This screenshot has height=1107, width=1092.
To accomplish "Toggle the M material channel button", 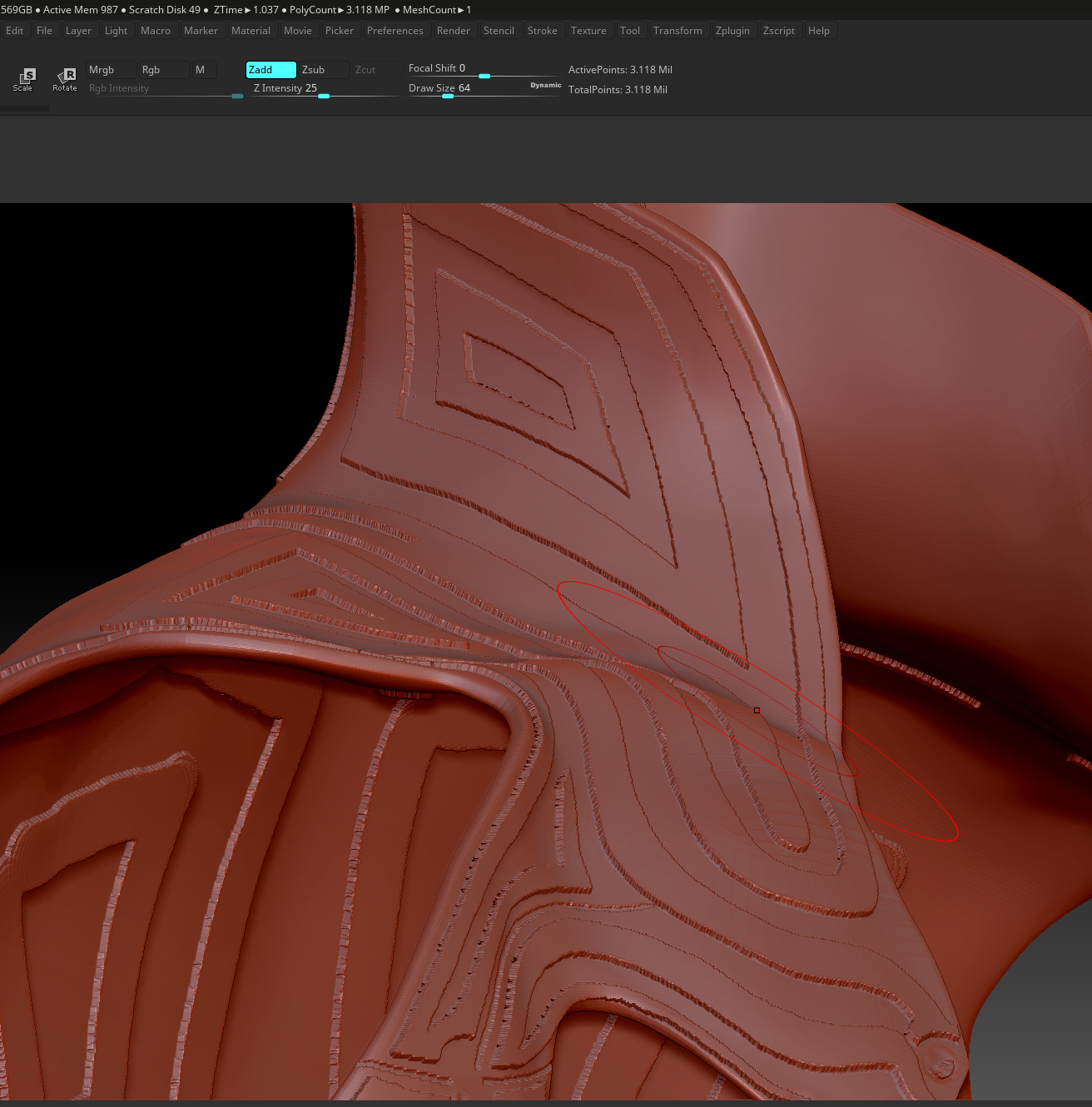I will pos(204,70).
